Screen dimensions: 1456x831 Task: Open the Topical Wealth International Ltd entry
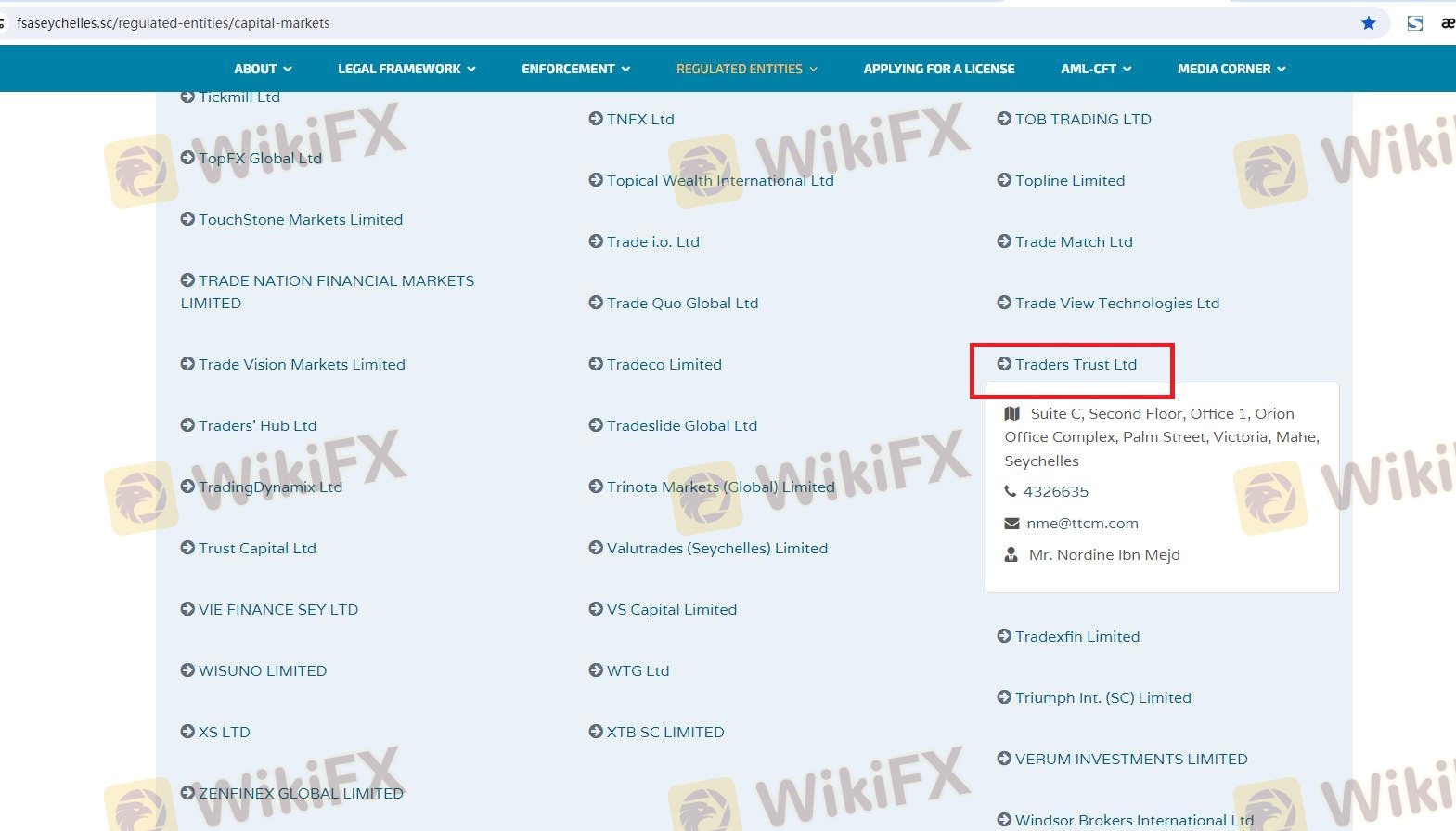click(x=720, y=180)
